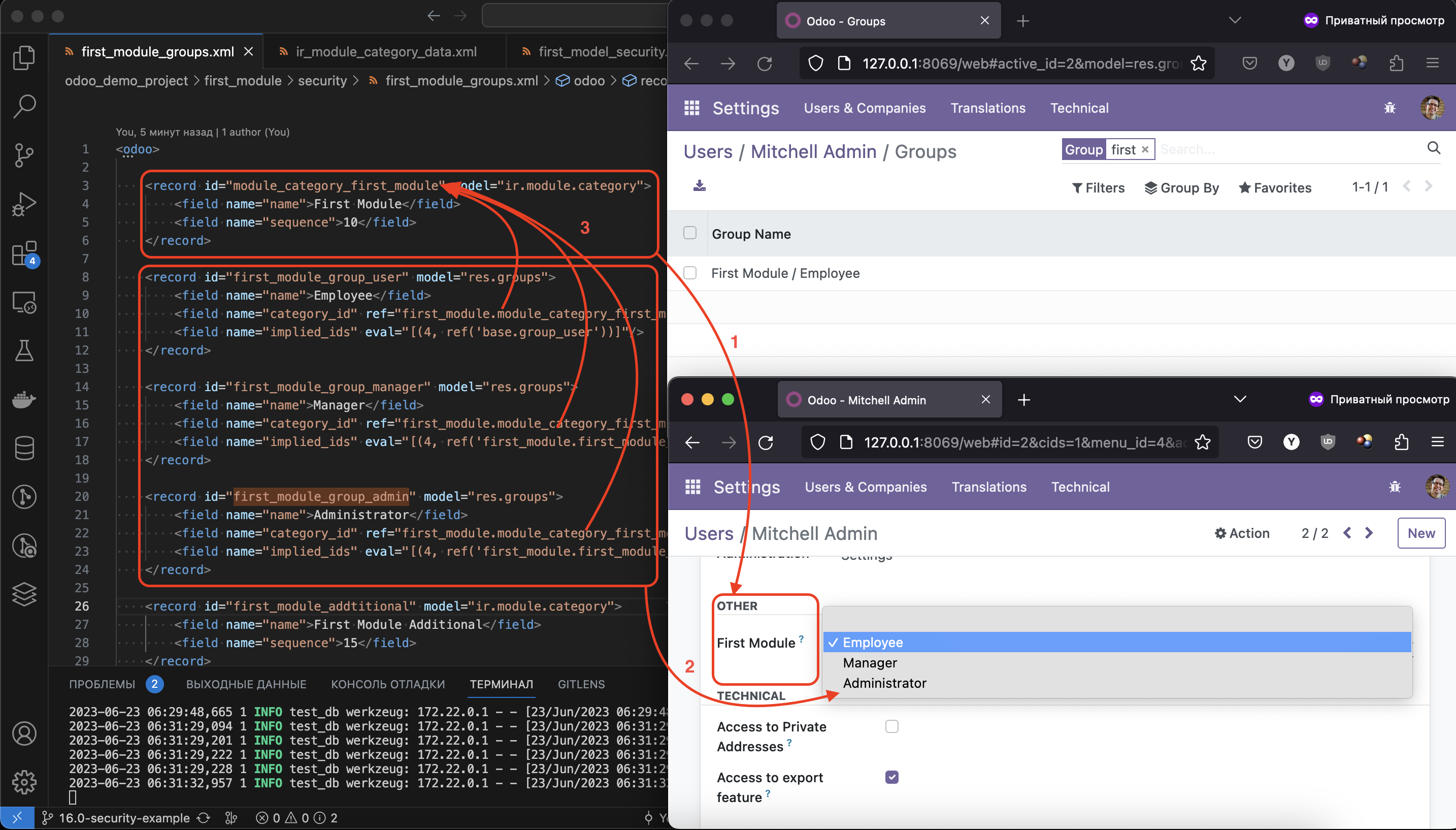1456x830 pixels.
Task: Switch to ir_module_category_data.xml editor tab
Action: [x=385, y=51]
